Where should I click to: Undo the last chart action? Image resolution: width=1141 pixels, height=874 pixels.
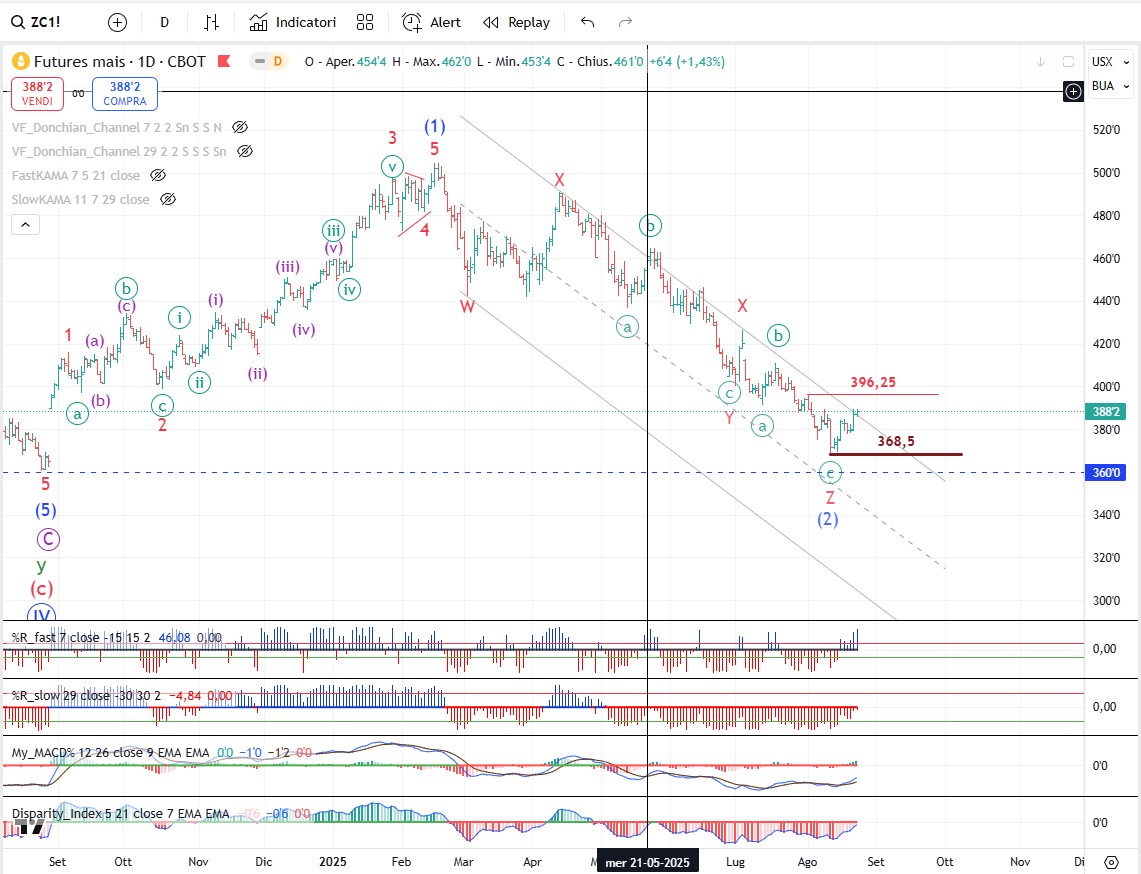587,22
